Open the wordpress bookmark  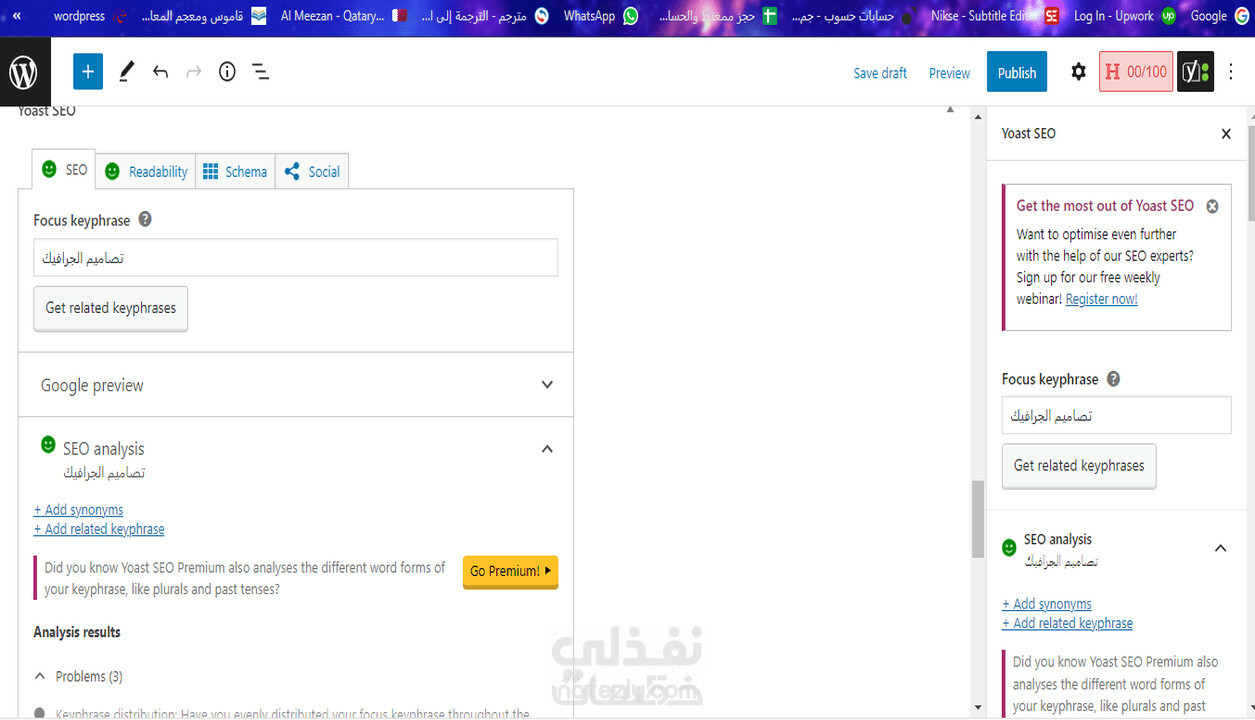point(92,16)
